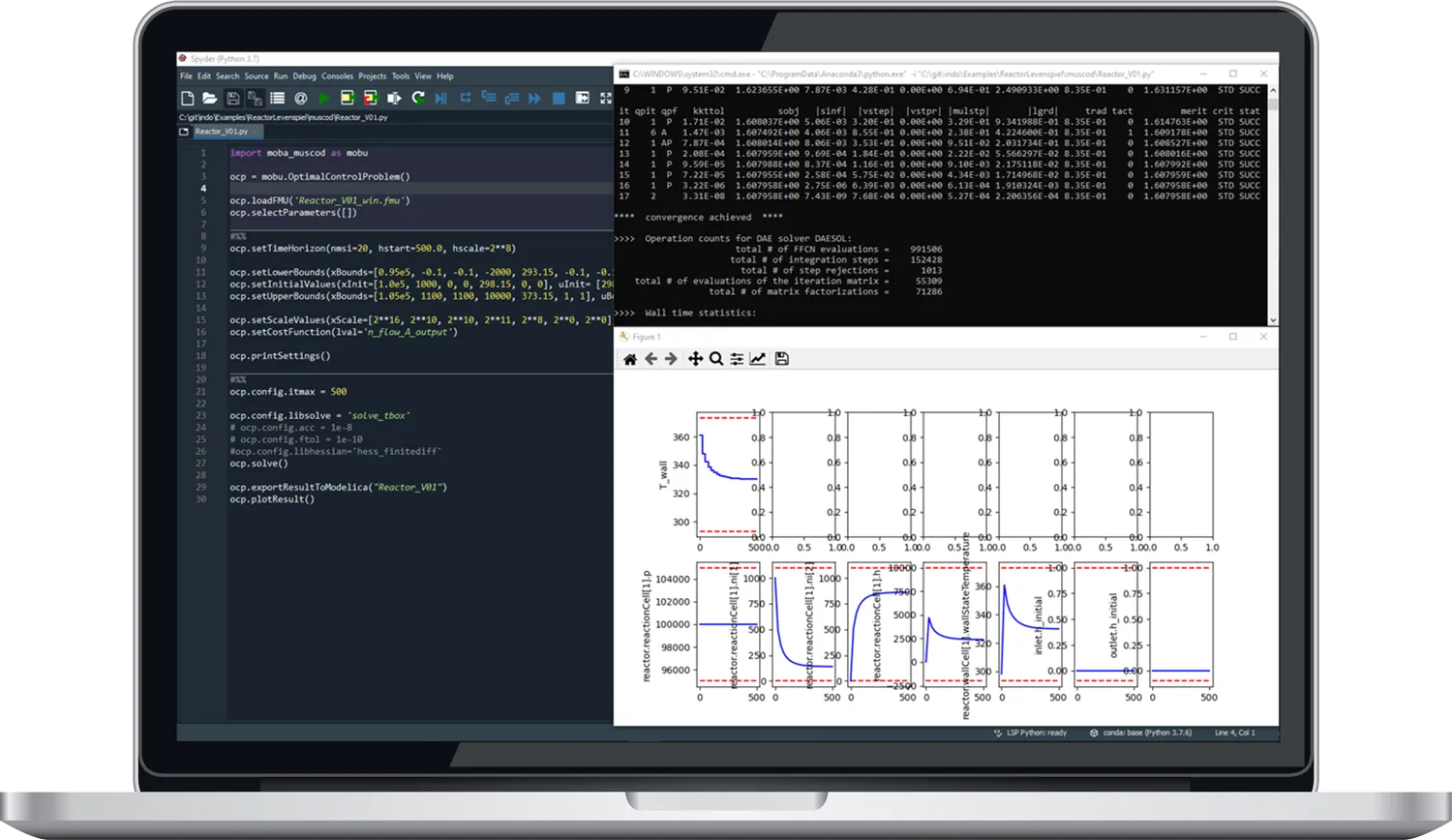Run cell and advance icon
This screenshot has width=1452, height=840.
pyautogui.click(x=370, y=98)
